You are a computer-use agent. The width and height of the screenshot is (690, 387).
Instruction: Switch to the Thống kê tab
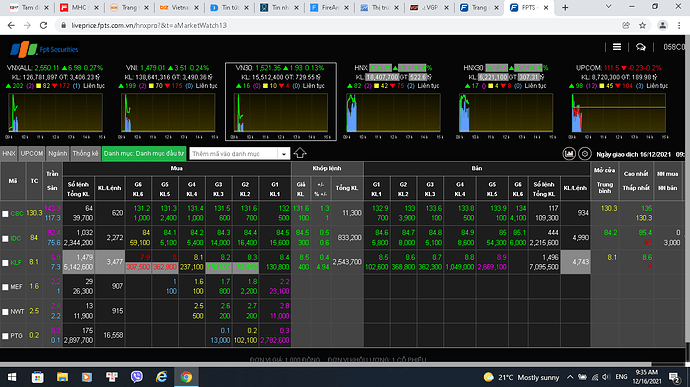click(x=85, y=153)
